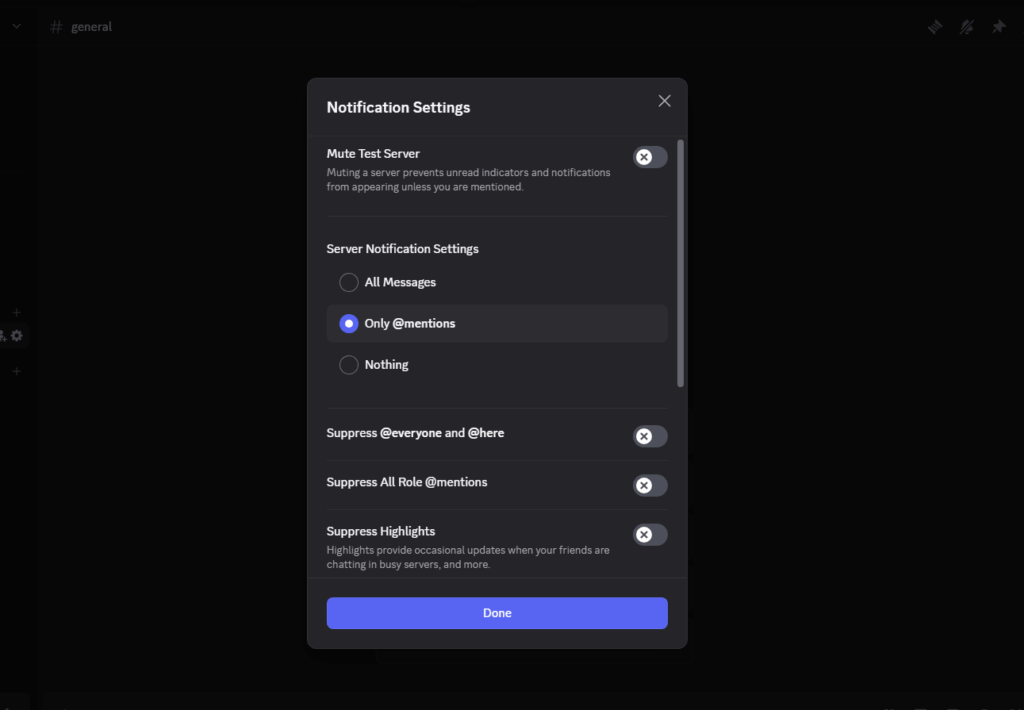Viewport: 1024px width, 710px height.
Task: Click the Done button
Action: (497, 613)
